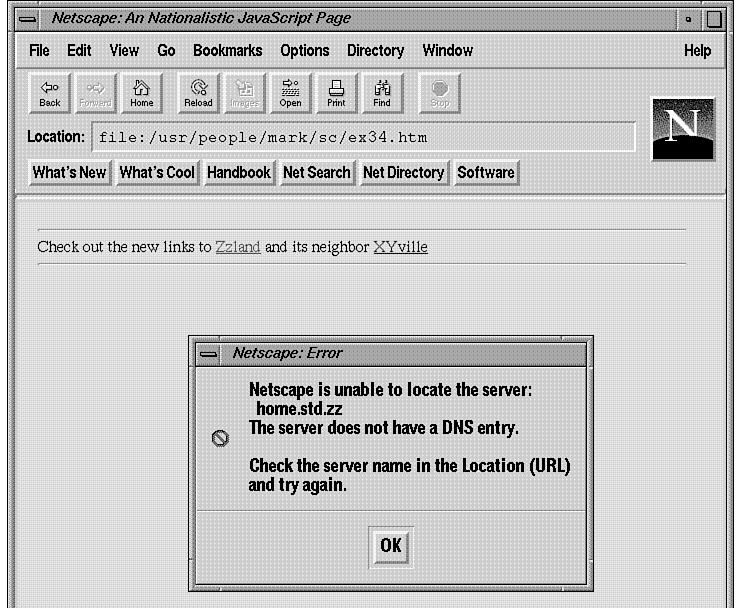This screenshot has height=608, width=737.
Task: Click the Images toolbar icon
Action: click(x=244, y=93)
